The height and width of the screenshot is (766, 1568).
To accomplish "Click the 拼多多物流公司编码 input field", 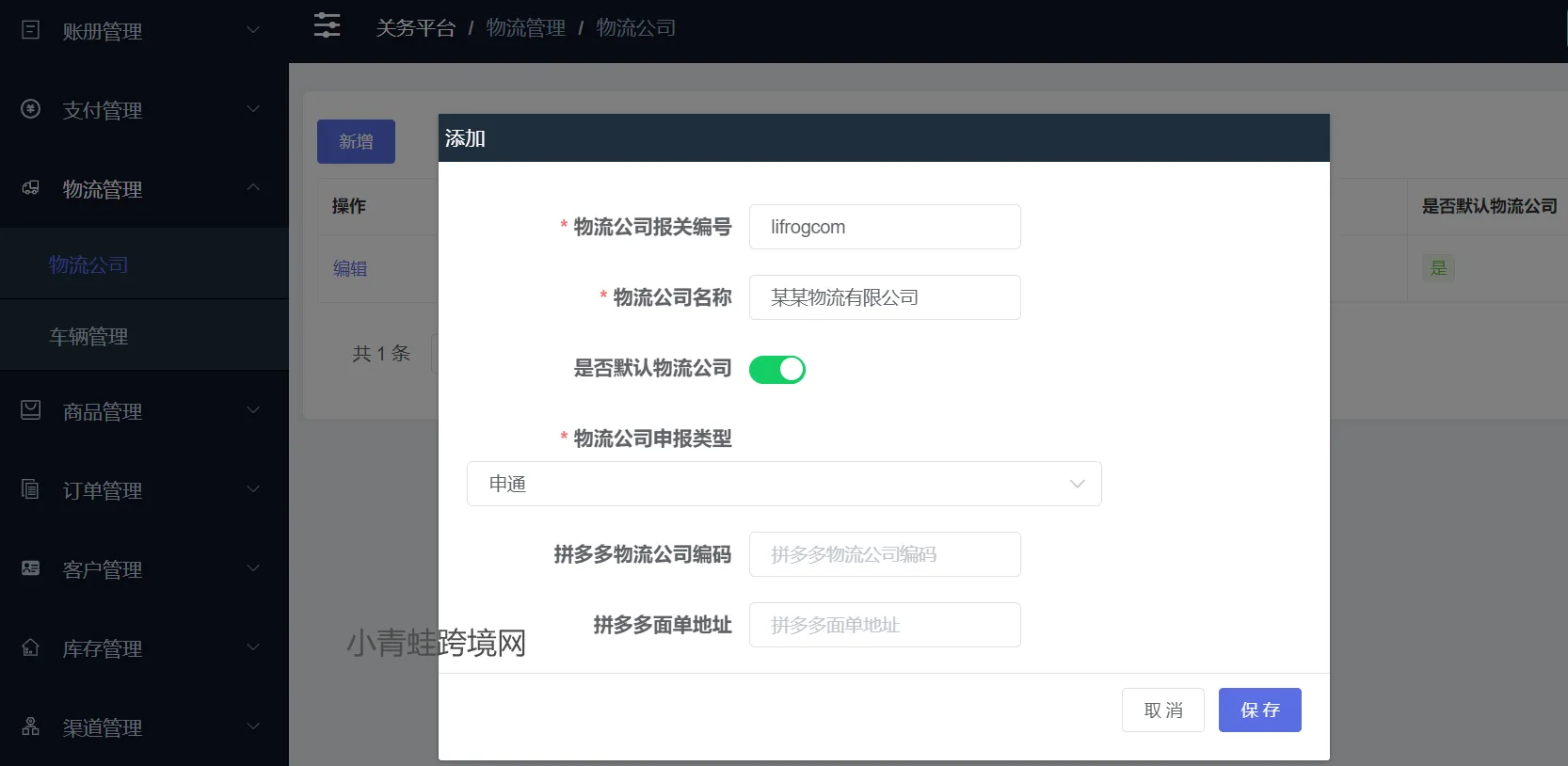I will coord(884,554).
